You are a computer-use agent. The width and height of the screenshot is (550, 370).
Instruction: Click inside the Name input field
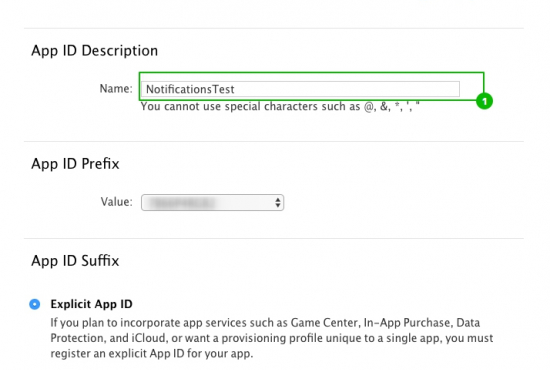click(x=300, y=89)
